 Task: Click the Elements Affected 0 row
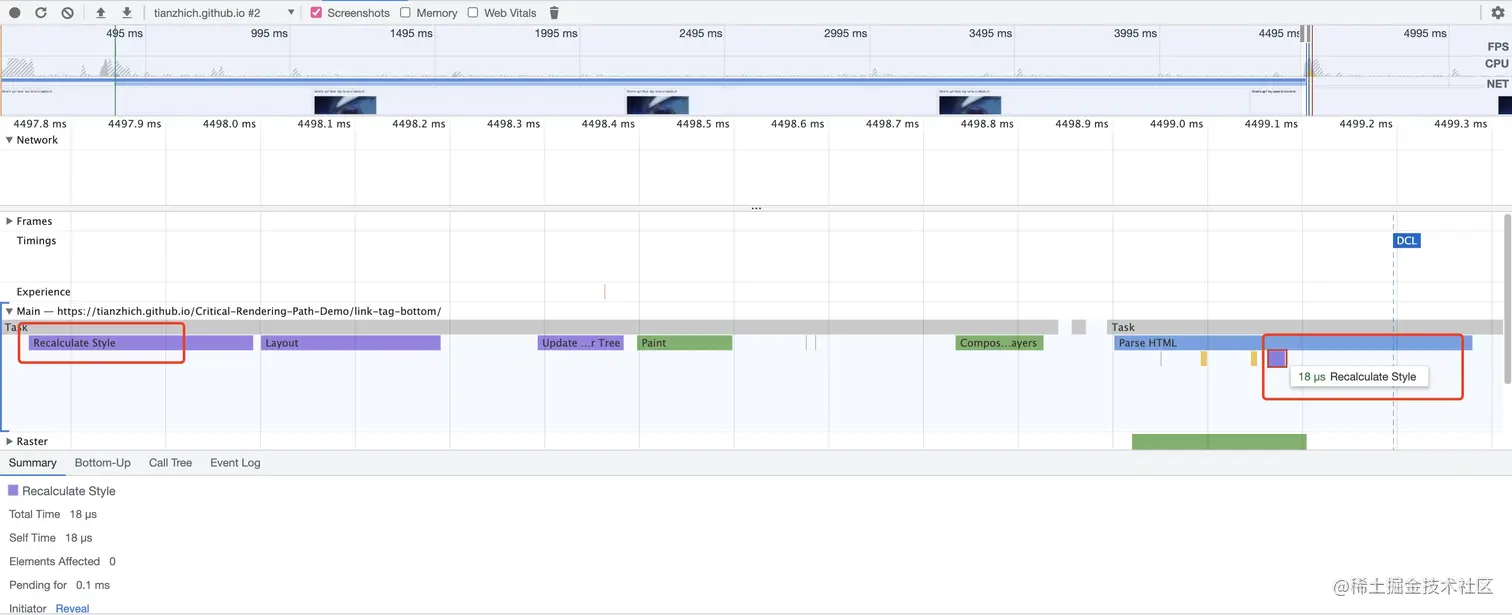[x=62, y=561]
